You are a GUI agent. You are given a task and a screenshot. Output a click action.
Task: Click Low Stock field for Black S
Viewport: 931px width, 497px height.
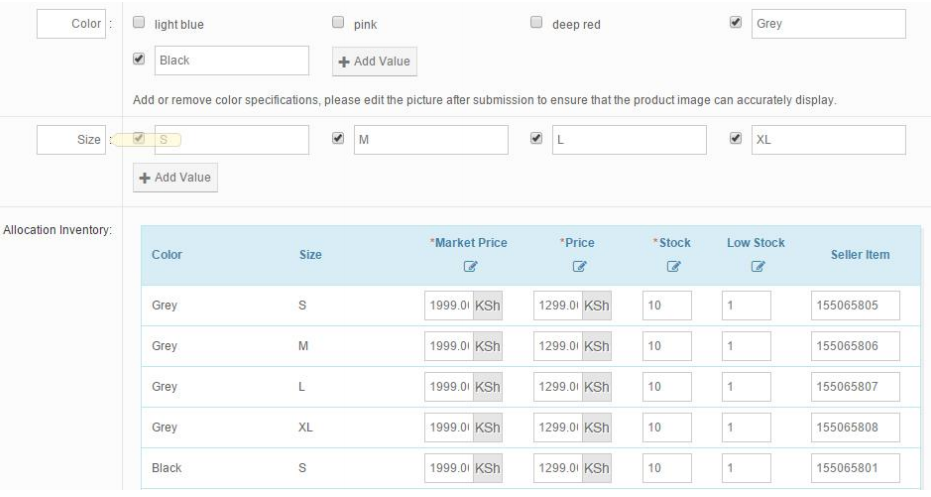click(745, 466)
